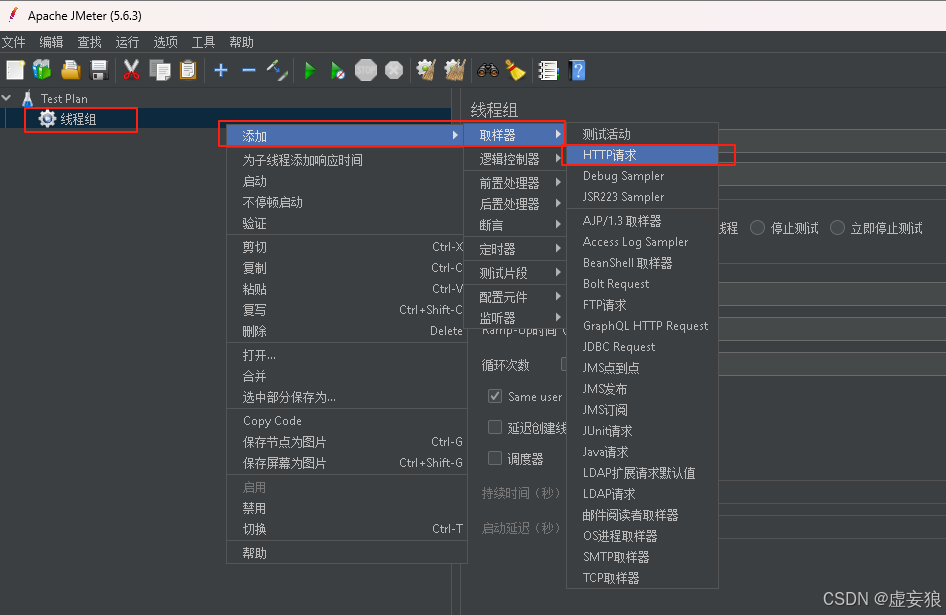This screenshot has width=946, height=615.
Task: Click the Toggle enable/disable icon
Action: coord(277,70)
